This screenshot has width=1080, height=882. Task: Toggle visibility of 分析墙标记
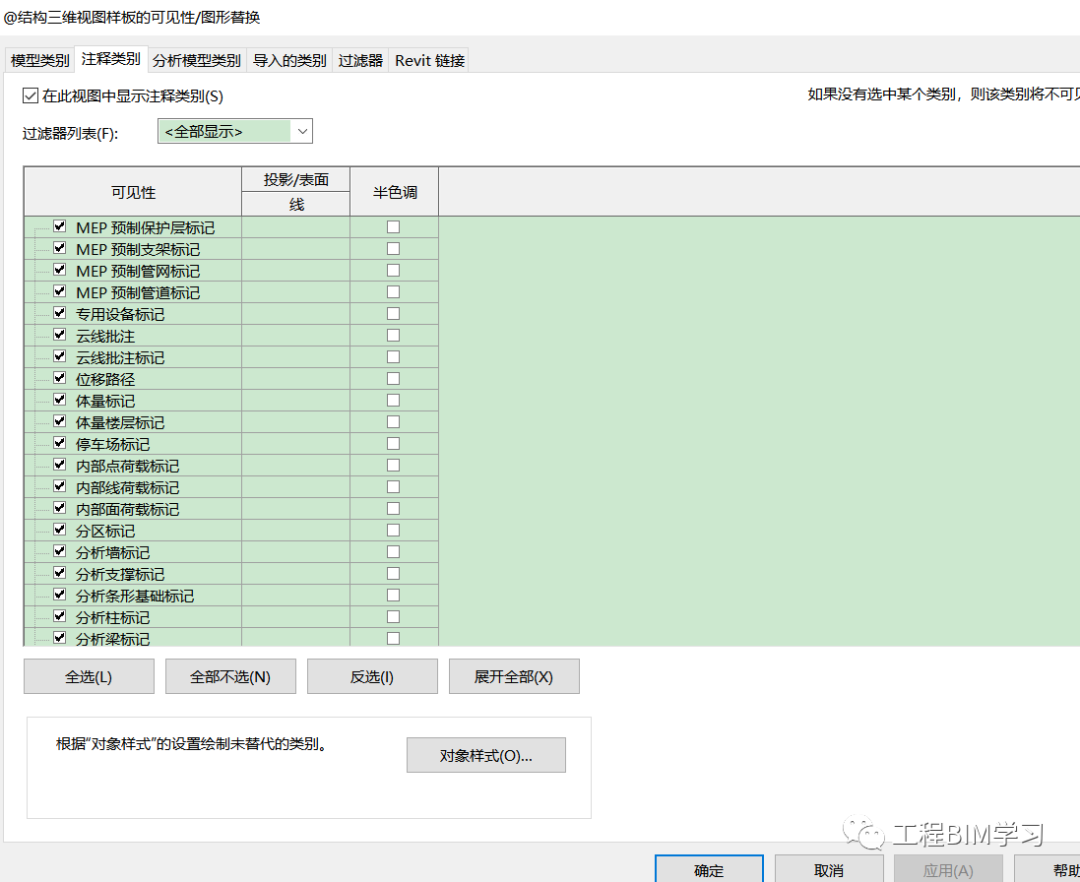[59, 552]
